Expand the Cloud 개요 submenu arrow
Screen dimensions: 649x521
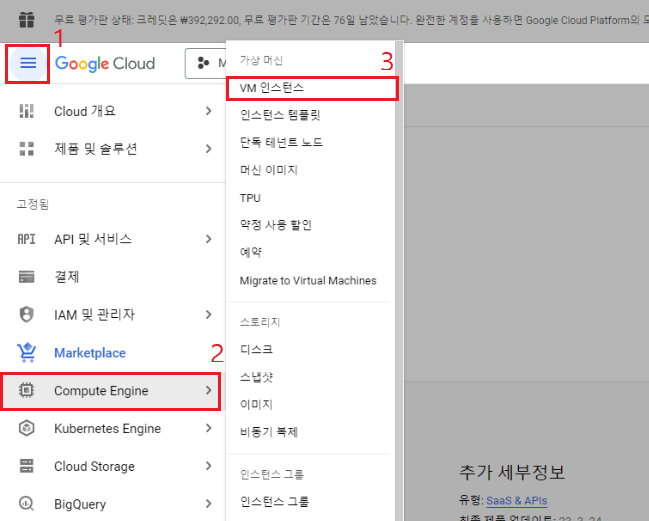[209, 111]
